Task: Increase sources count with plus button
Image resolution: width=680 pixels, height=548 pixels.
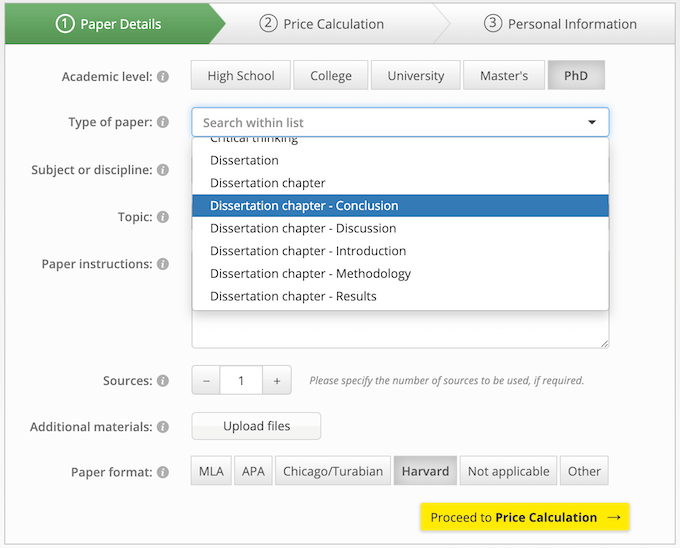Action: 277,381
